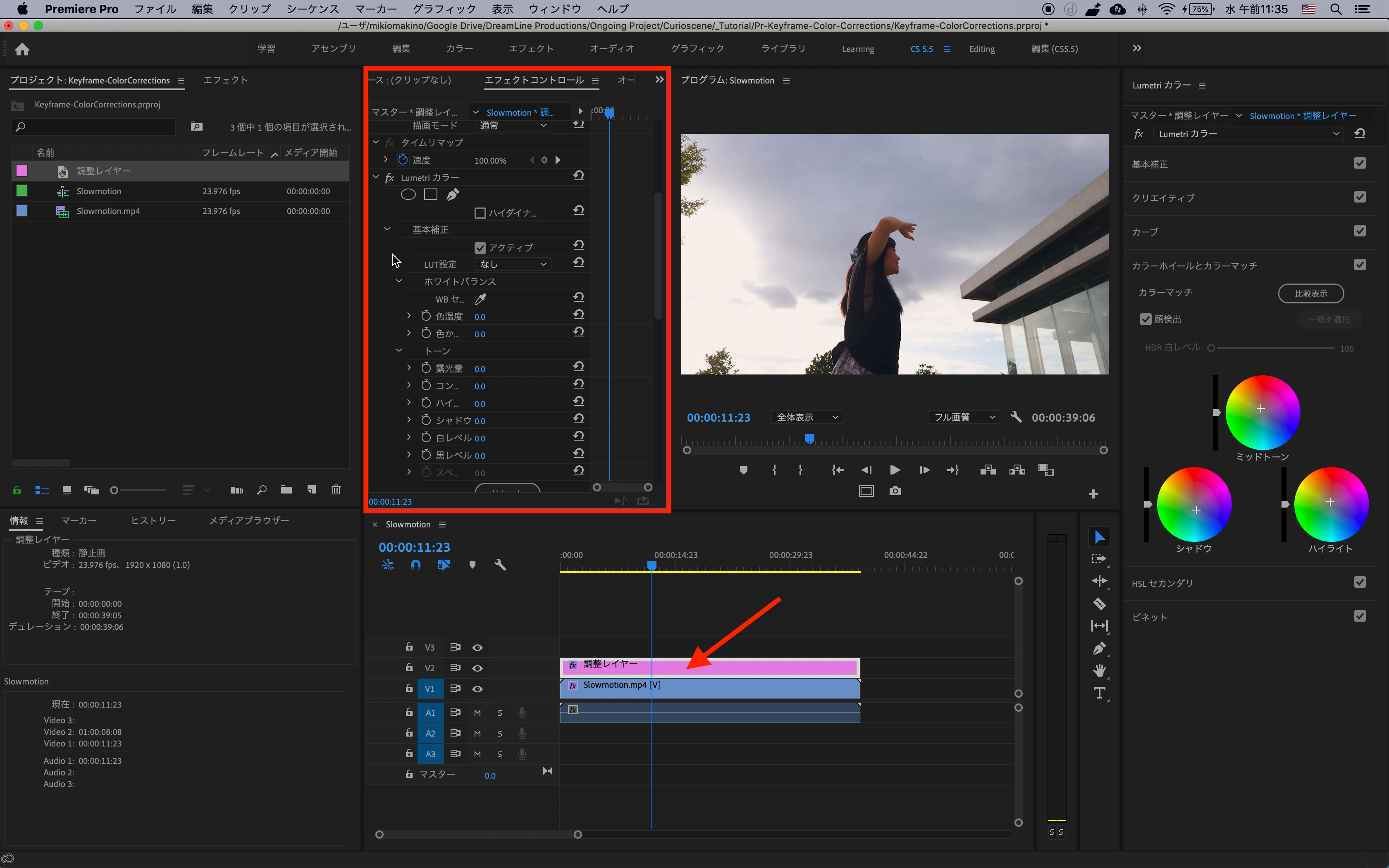The image size is (1389, 868).
Task: Open the シーケンス menu
Action: point(312,9)
